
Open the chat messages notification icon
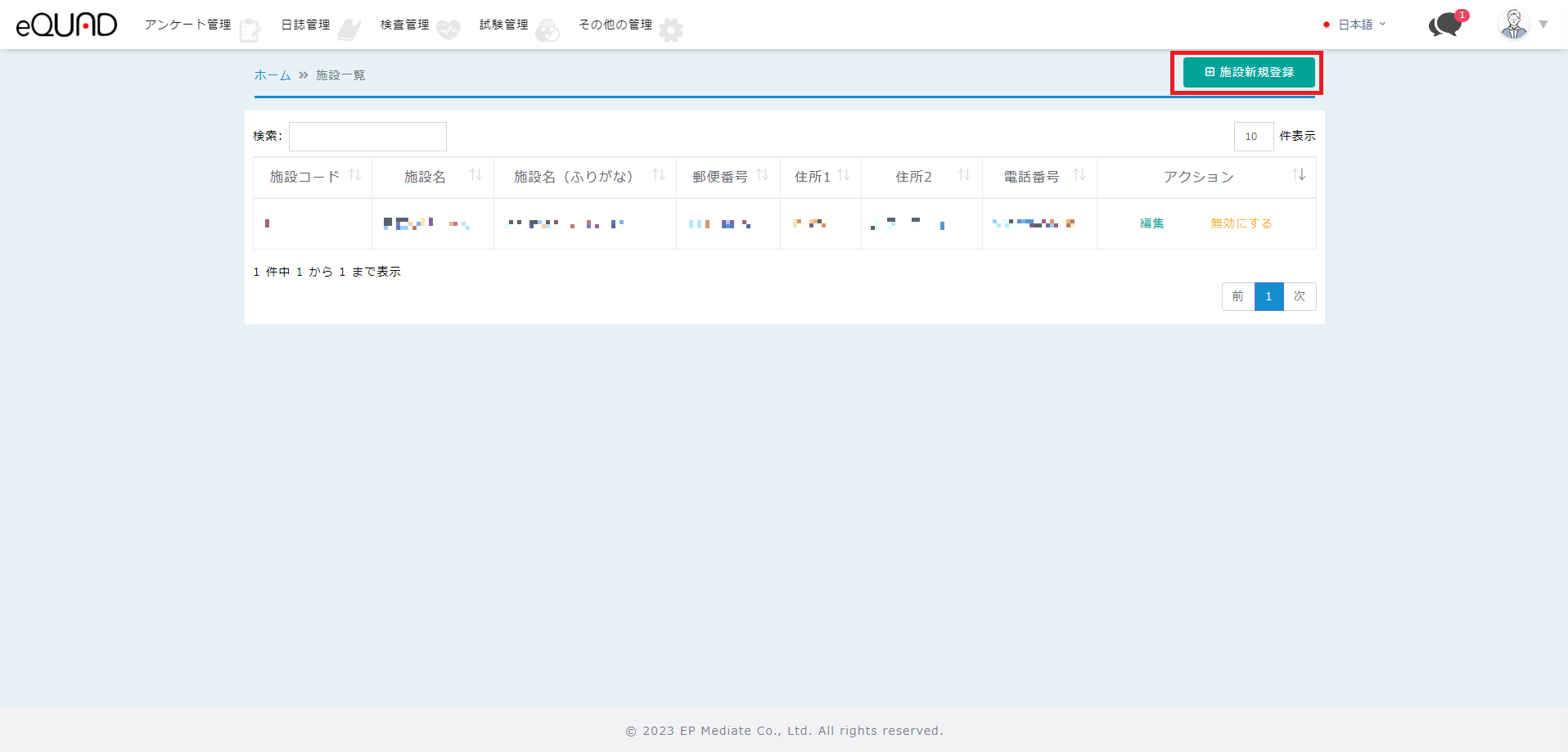click(1446, 25)
